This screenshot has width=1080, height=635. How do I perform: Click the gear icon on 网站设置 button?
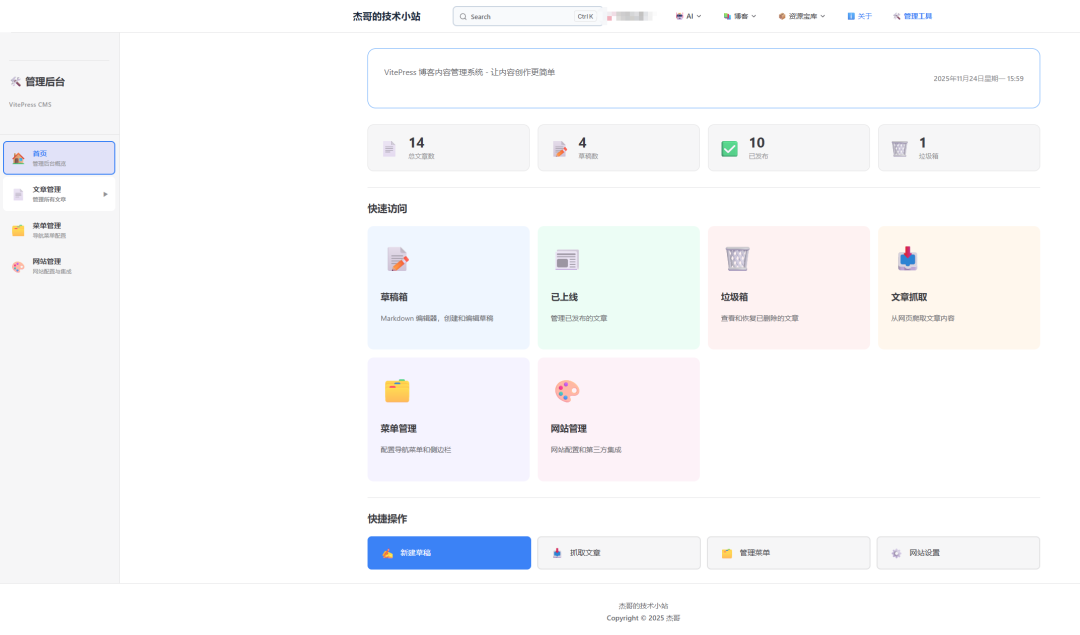tap(894, 552)
